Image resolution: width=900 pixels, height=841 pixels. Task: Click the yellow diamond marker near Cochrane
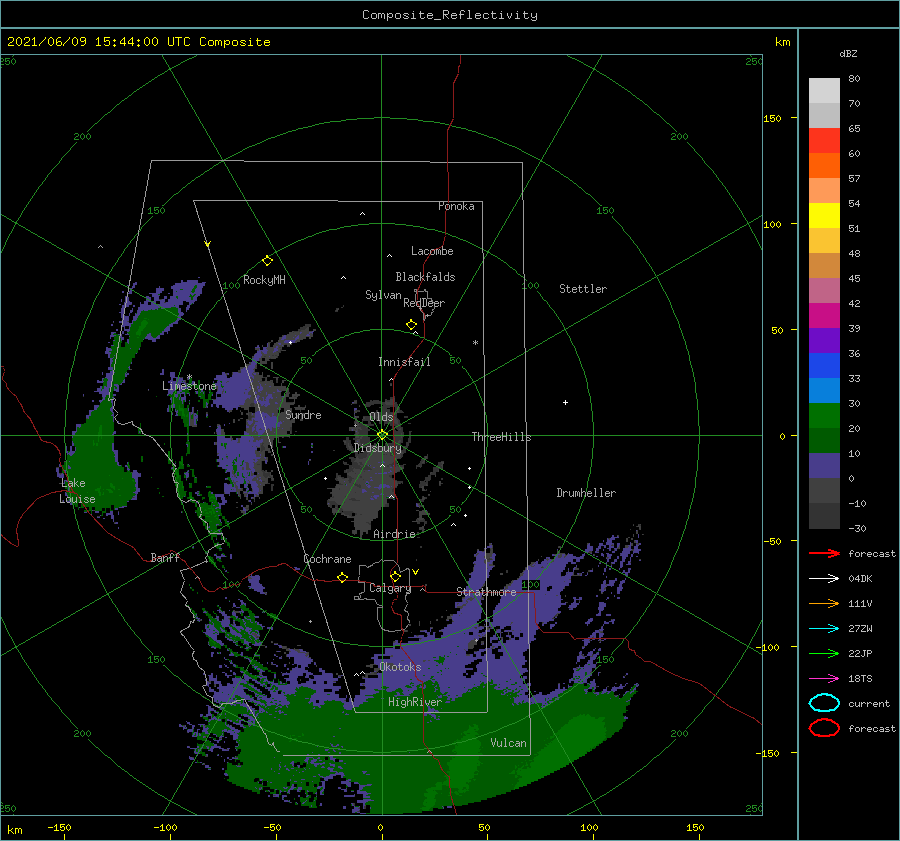pyautogui.click(x=343, y=577)
